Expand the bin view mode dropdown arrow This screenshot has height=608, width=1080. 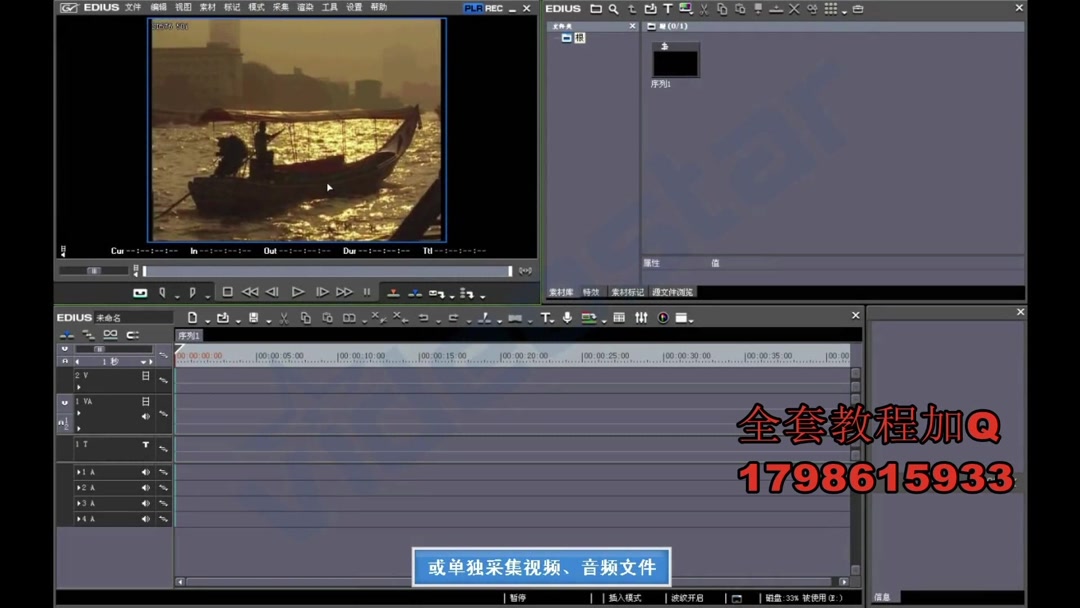tap(843, 8)
